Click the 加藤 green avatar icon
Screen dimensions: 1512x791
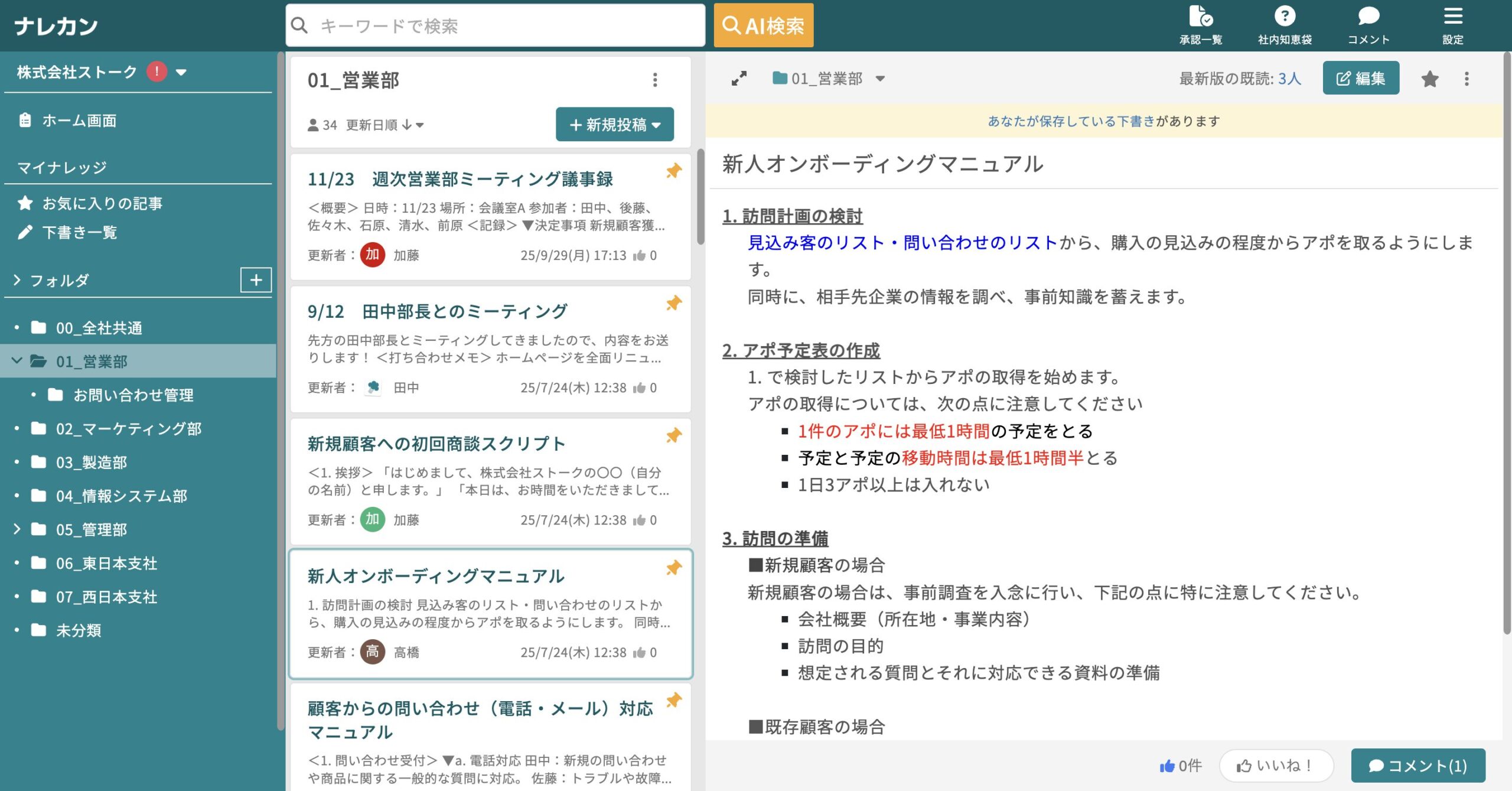373,519
